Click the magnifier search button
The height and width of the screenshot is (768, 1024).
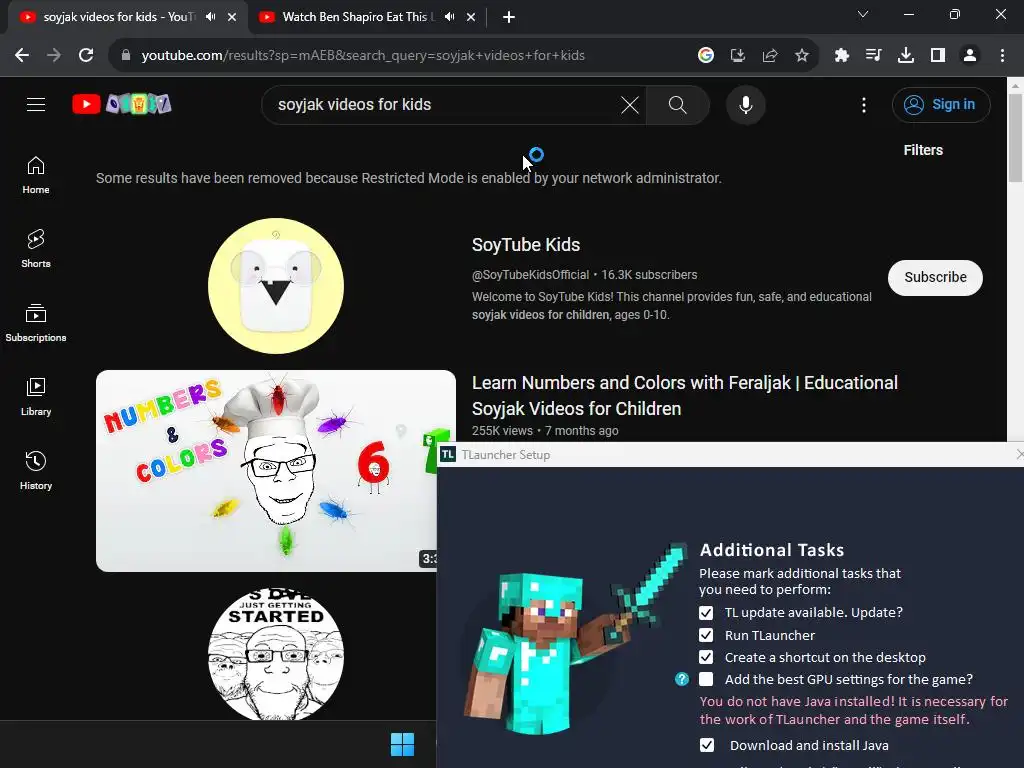coord(678,104)
